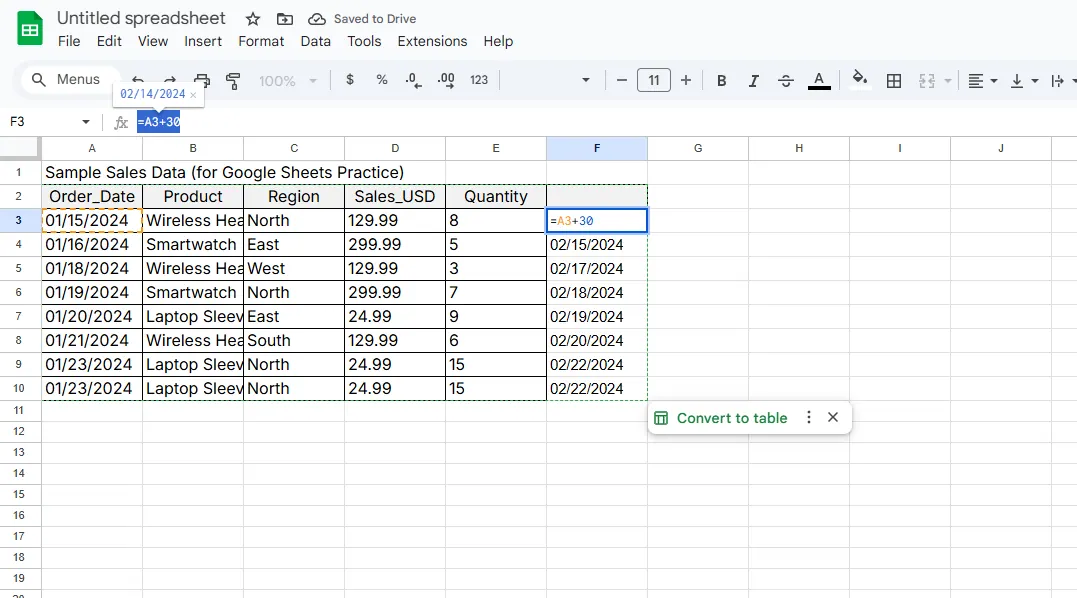The width and height of the screenshot is (1077, 598).
Task: Open the borders tool
Action: click(894, 80)
